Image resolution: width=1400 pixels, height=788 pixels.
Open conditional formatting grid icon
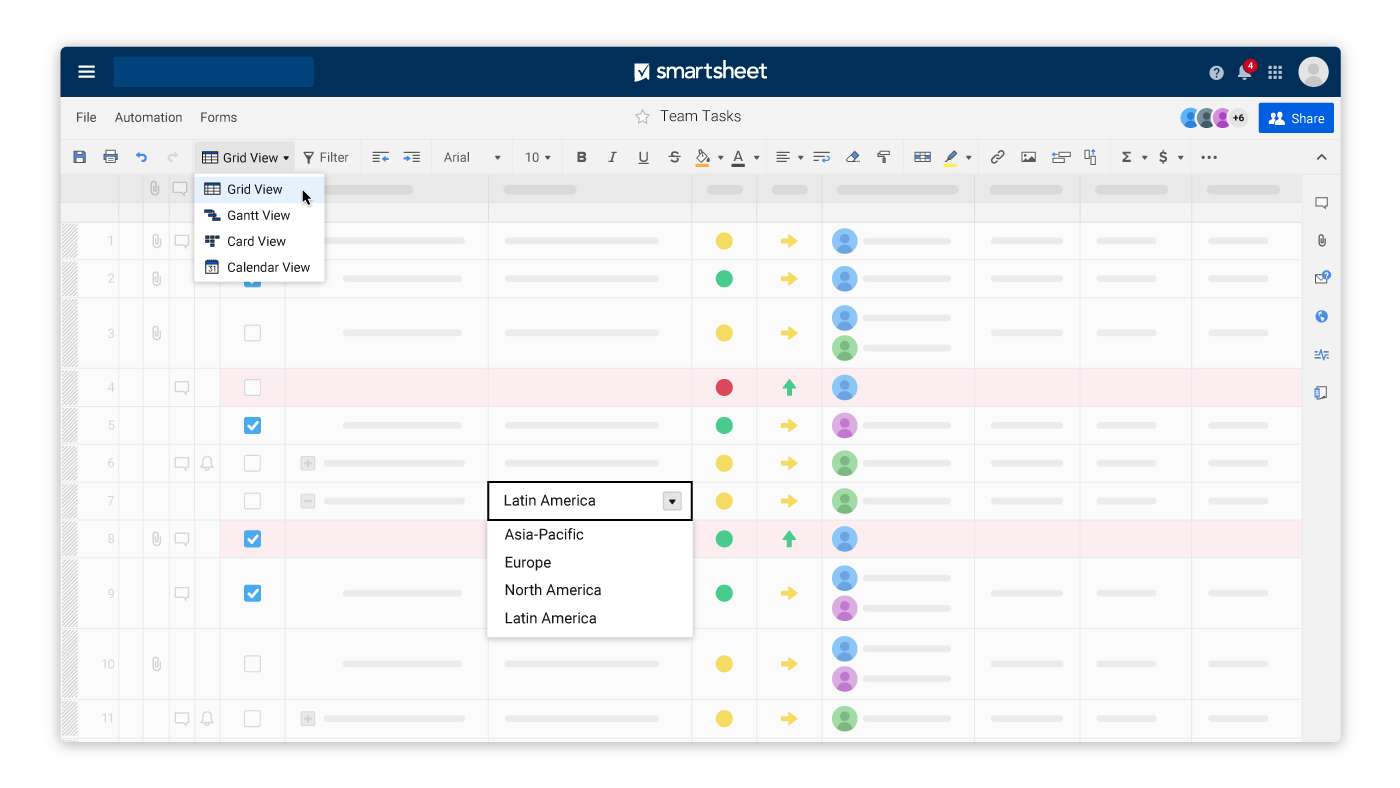(x=922, y=157)
